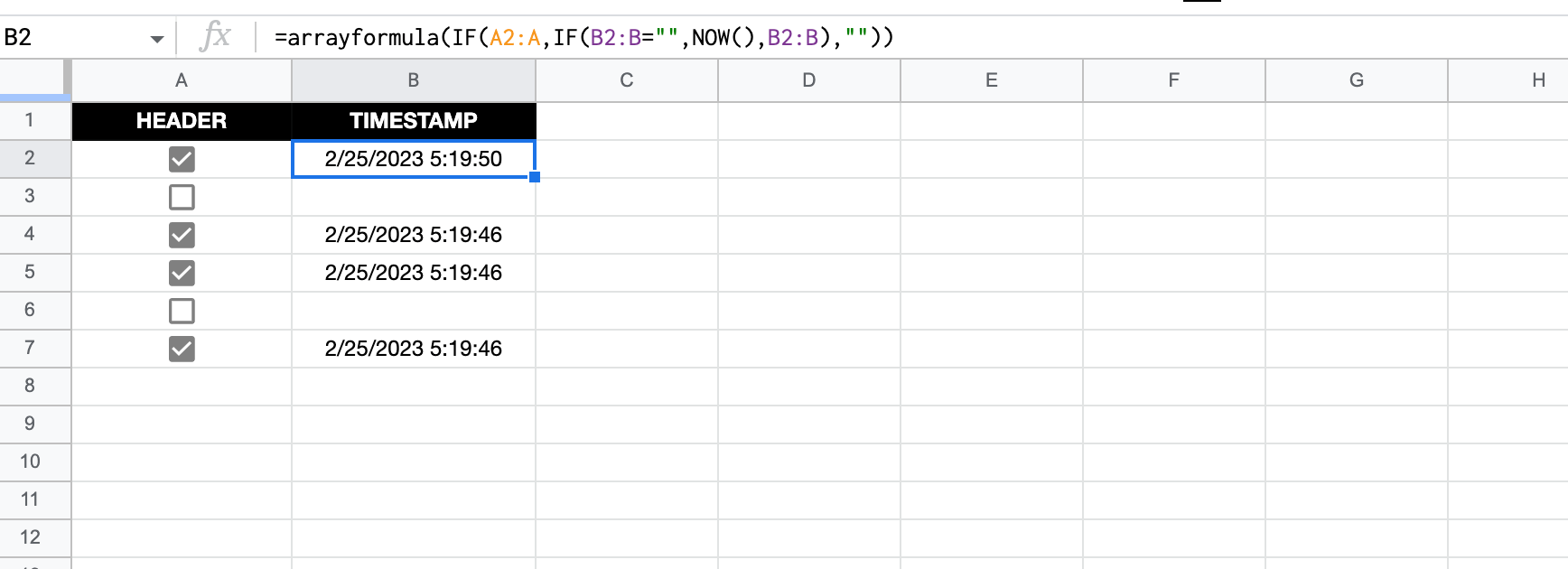1568x569 pixels.
Task: Select row 9 header
Action: (35, 424)
